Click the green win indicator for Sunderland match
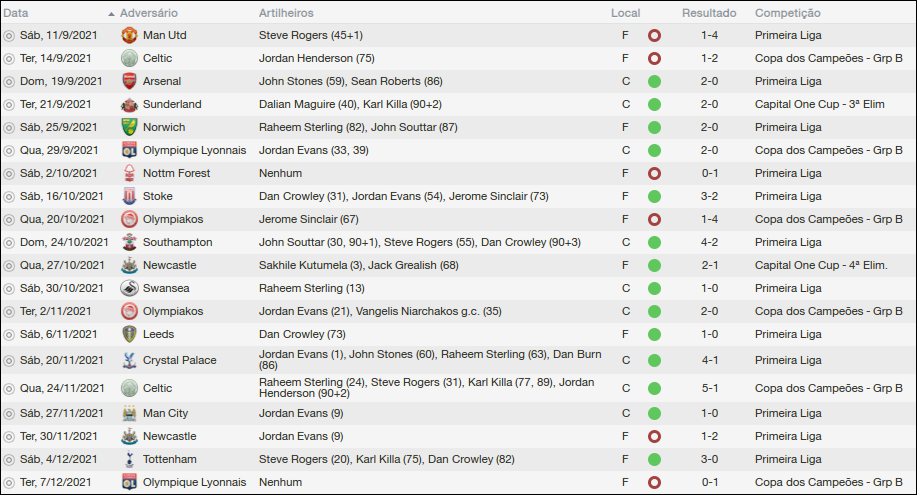Viewport: 917px width, 495px height. [x=654, y=104]
